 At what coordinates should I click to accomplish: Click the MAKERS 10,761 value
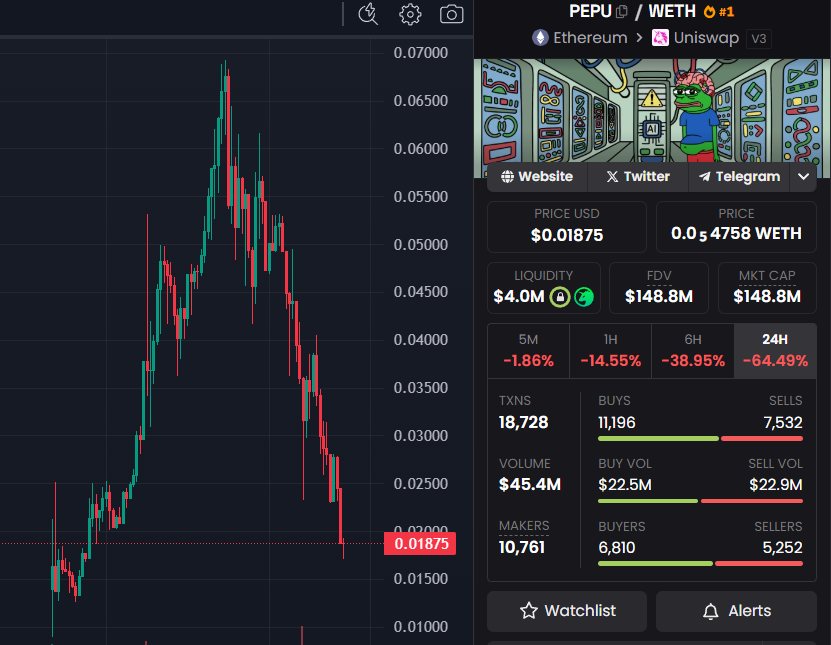[521, 547]
